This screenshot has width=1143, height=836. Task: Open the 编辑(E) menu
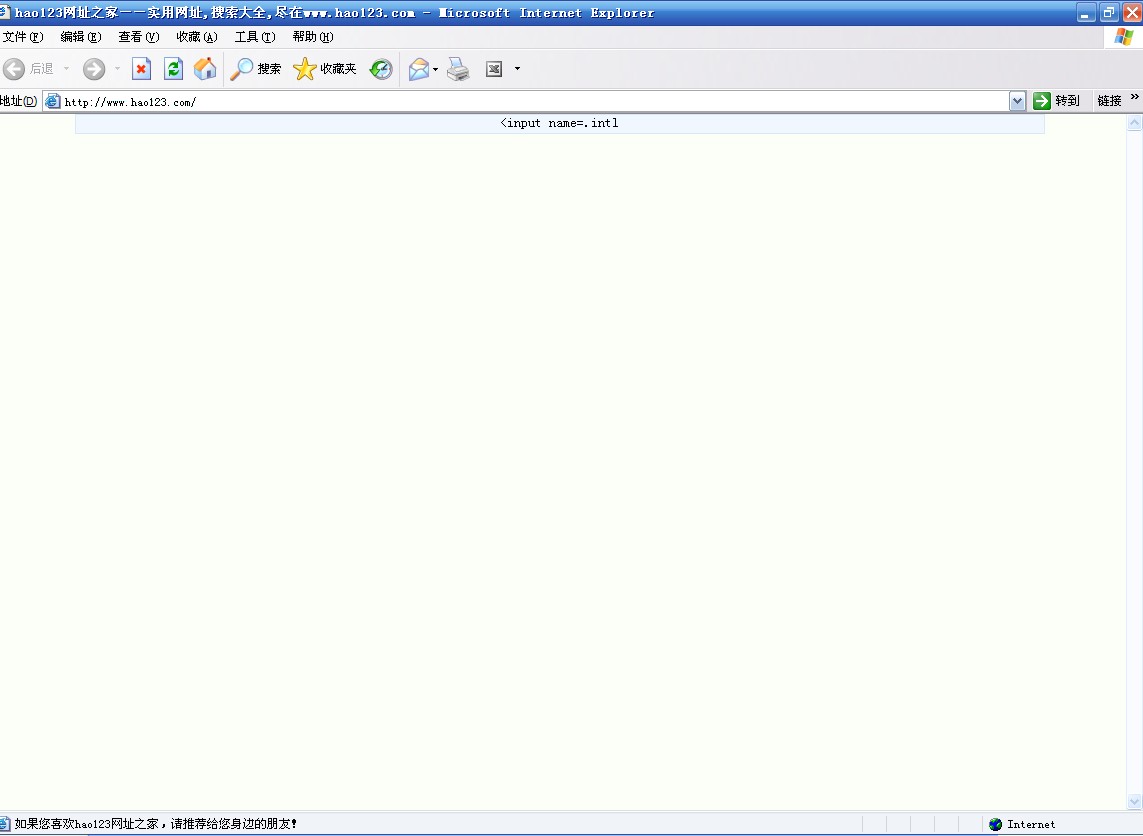pos(81,37)
